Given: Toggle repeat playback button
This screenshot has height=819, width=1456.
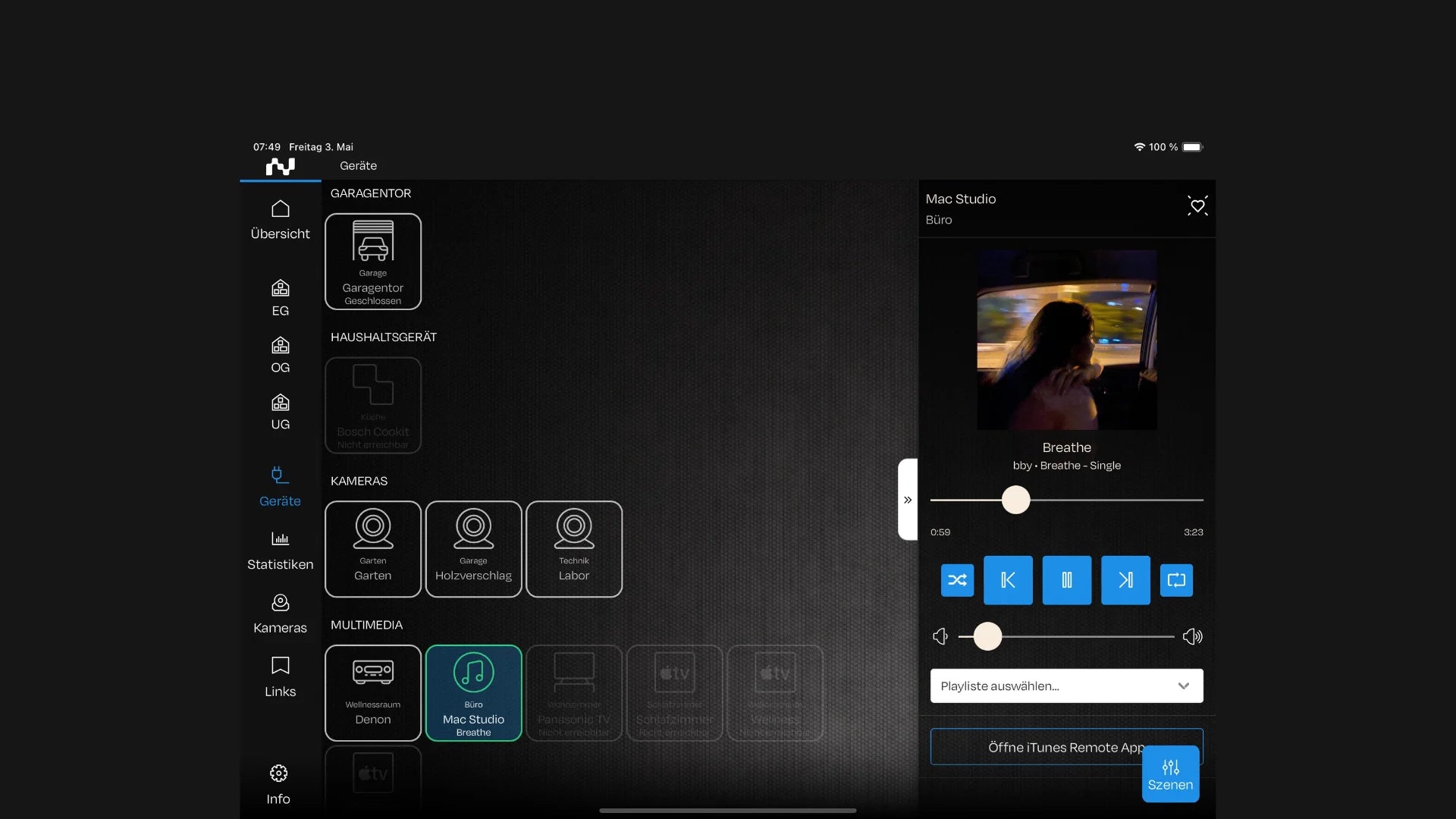Looking at the screenshot, I should click(1176, 580).
